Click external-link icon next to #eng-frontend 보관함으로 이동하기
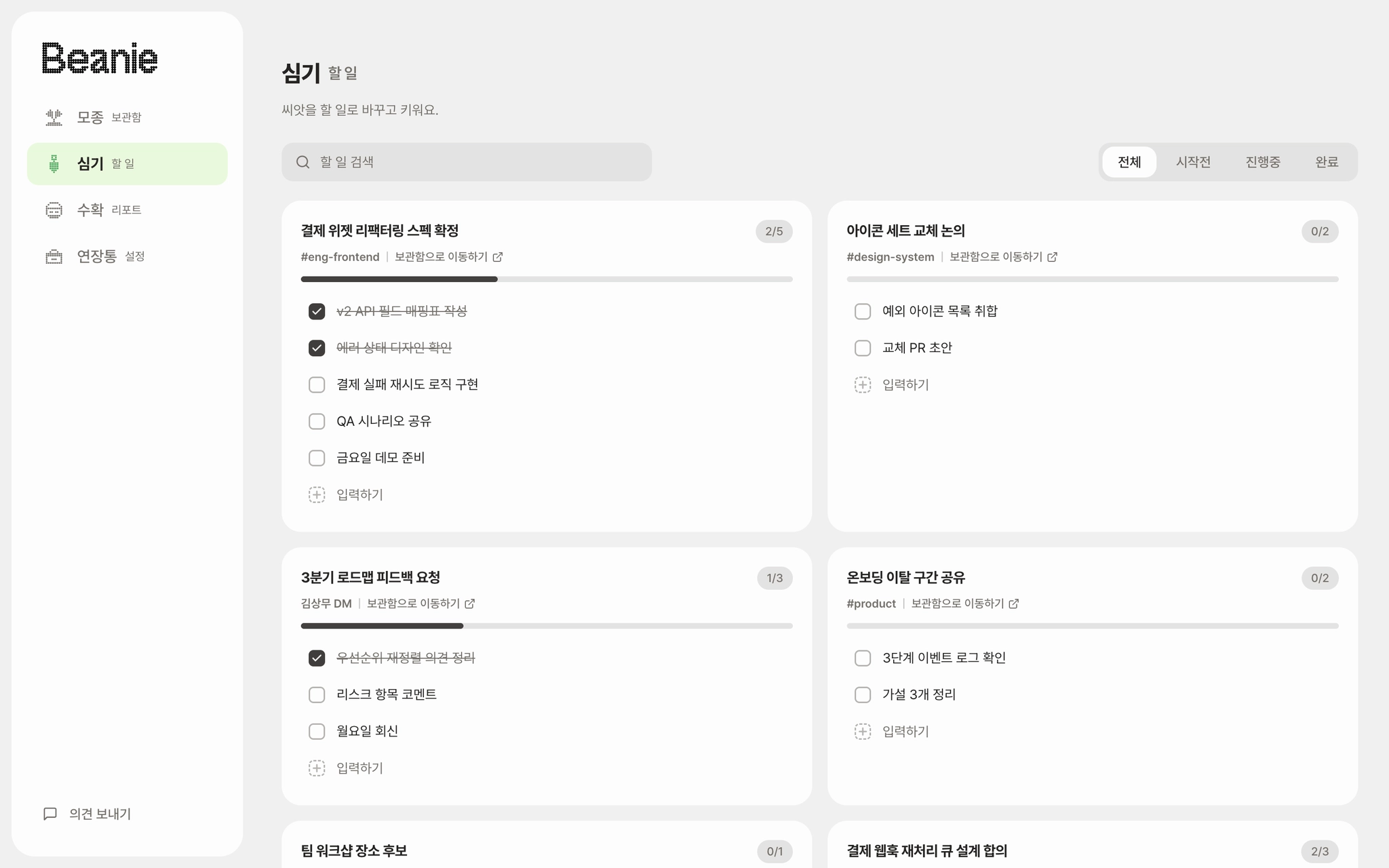1389x868 pixels. [498, 257]
